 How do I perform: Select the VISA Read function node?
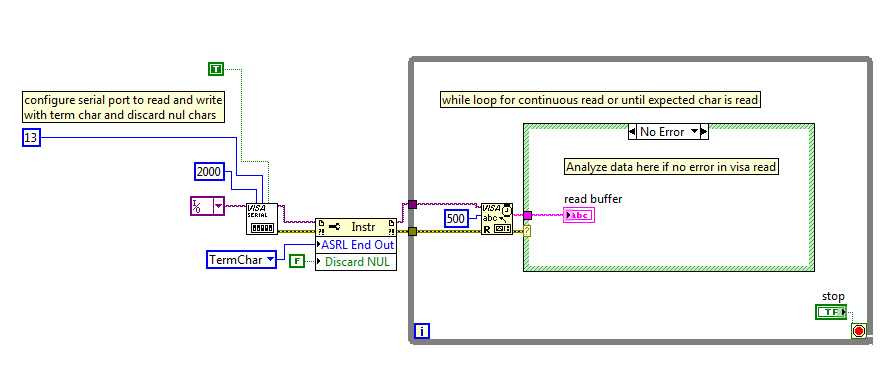point(497,219)
